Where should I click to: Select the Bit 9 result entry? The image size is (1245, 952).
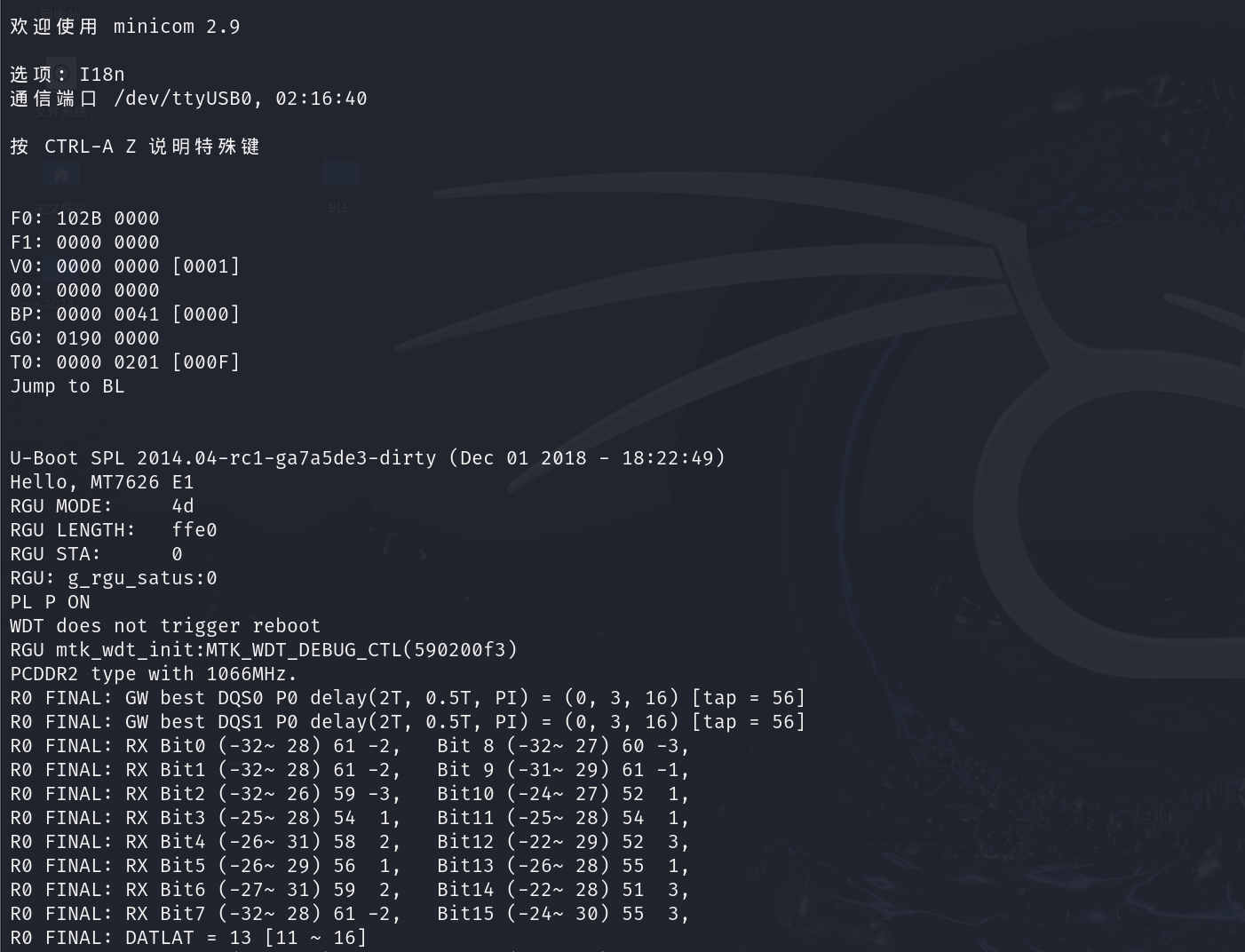coord(563,770)
